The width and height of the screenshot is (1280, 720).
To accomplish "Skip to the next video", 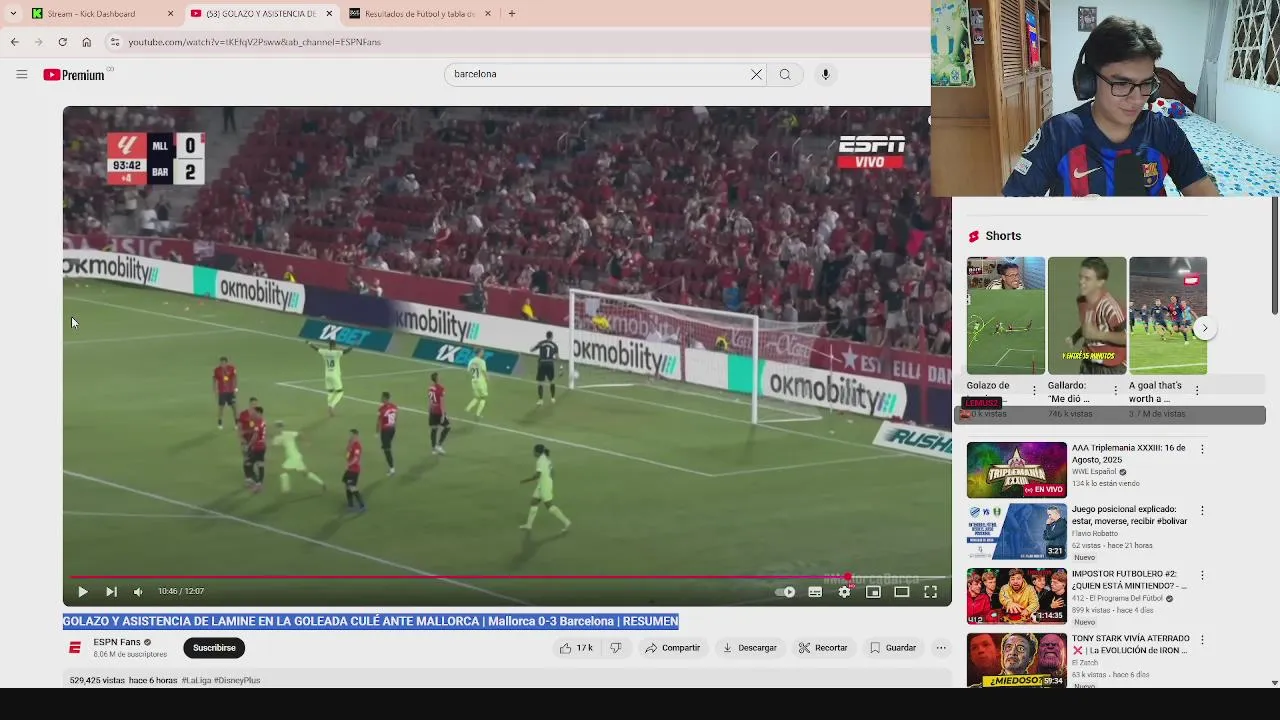I will tap(111, 592).
